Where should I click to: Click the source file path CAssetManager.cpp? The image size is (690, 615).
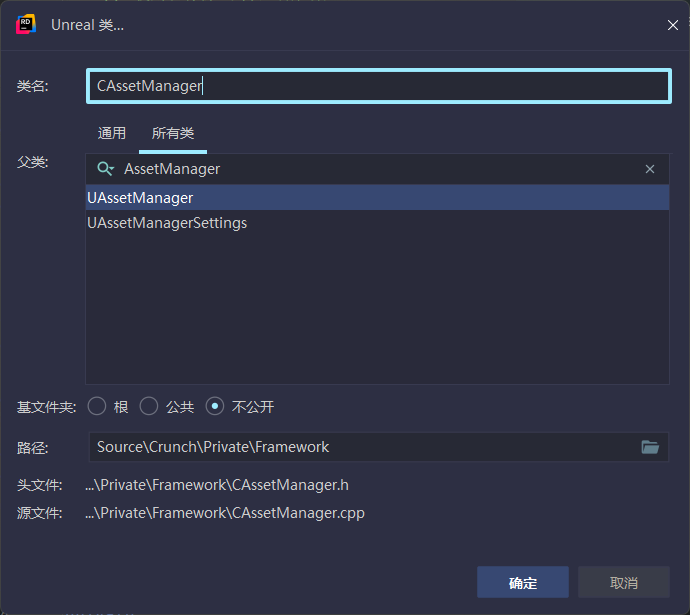click(225, 513)
